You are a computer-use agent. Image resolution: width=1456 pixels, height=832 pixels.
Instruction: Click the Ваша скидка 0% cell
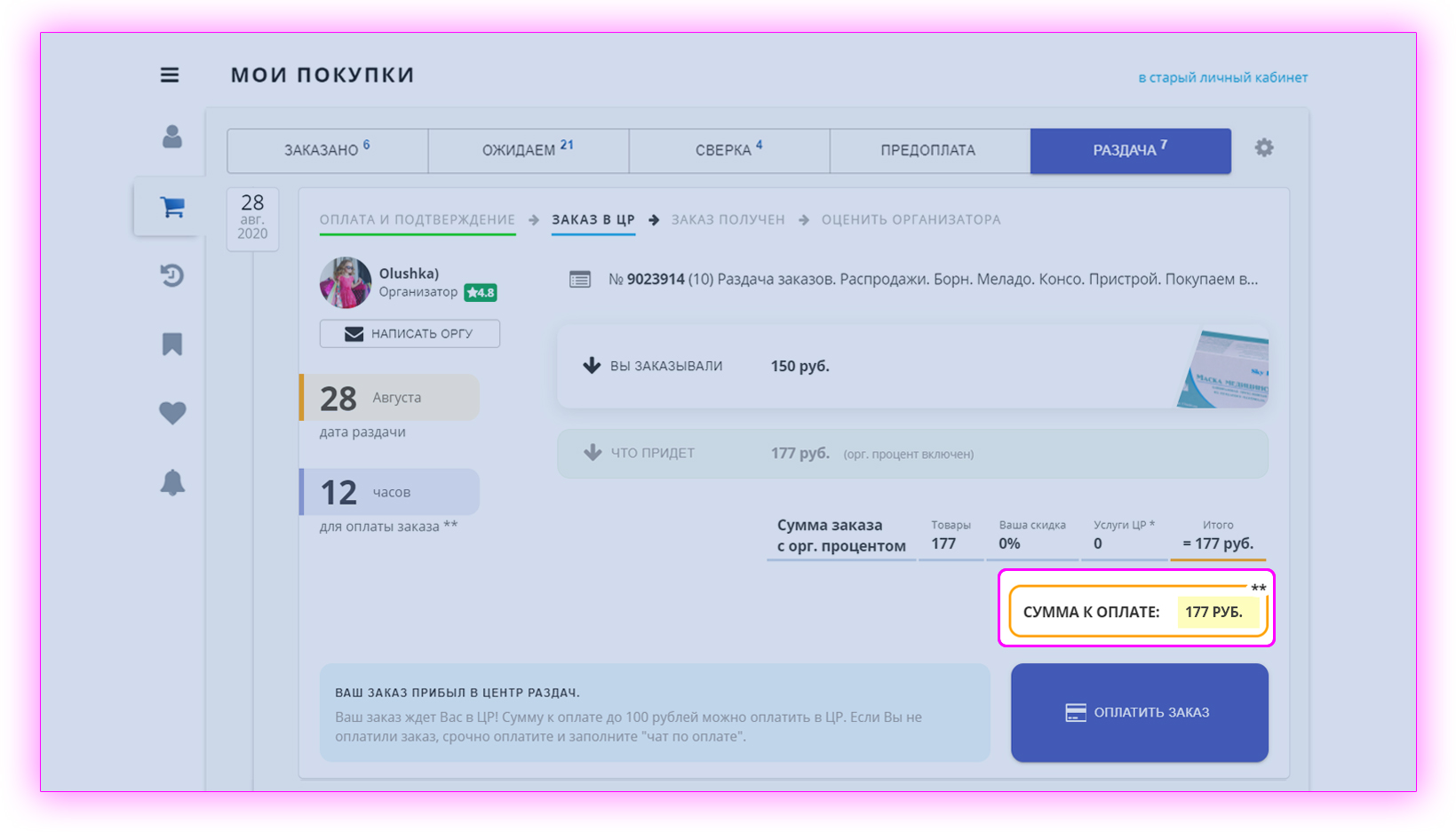pyautogui.click(x=1032, y=536)
